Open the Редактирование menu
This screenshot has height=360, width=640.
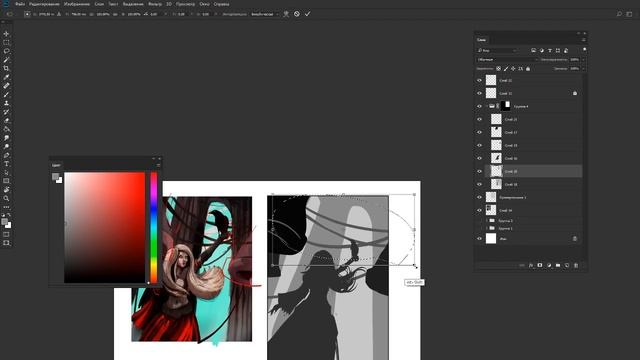click(44, 4)
